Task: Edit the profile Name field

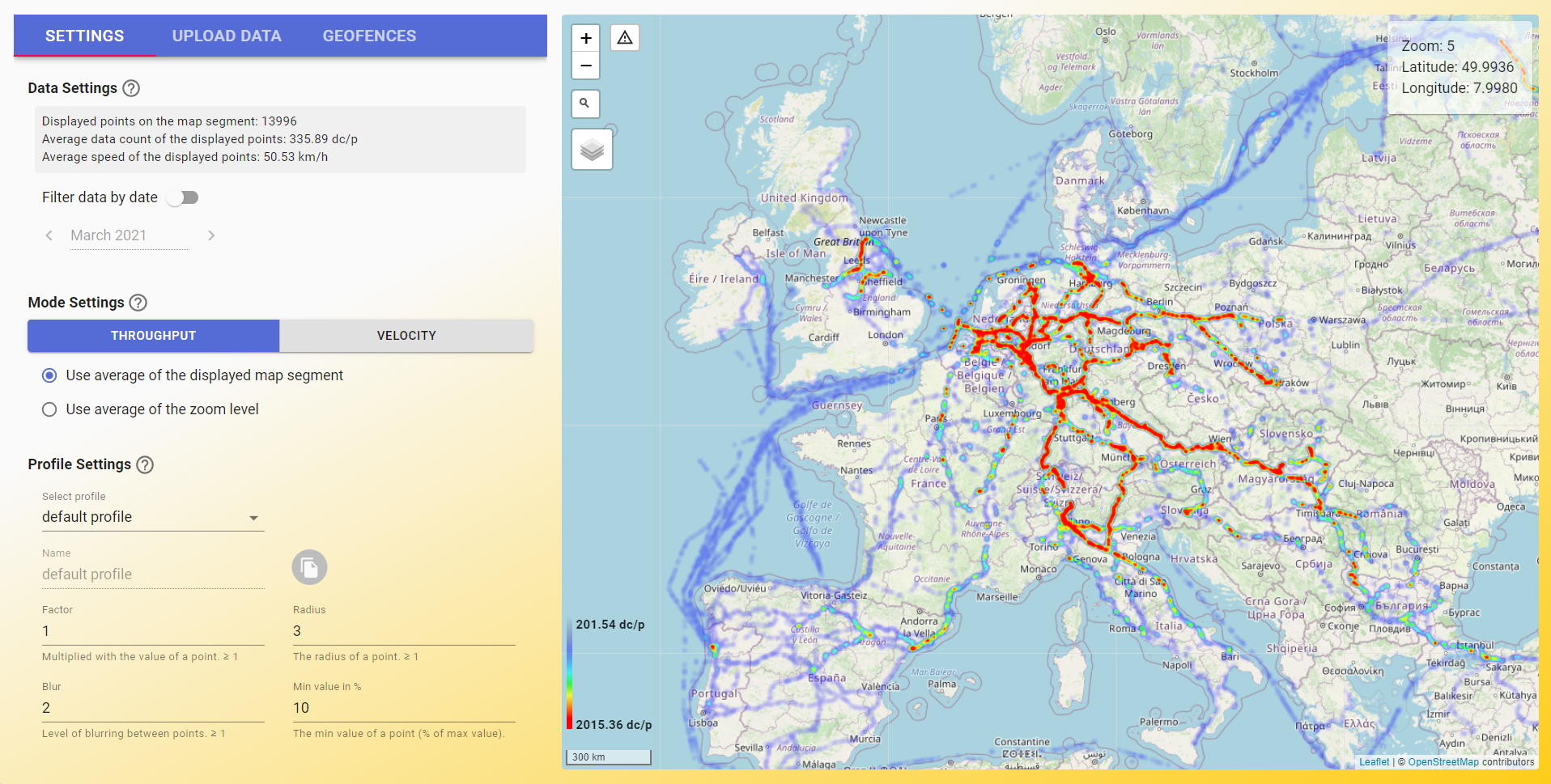Action: [x=153, y=574]
